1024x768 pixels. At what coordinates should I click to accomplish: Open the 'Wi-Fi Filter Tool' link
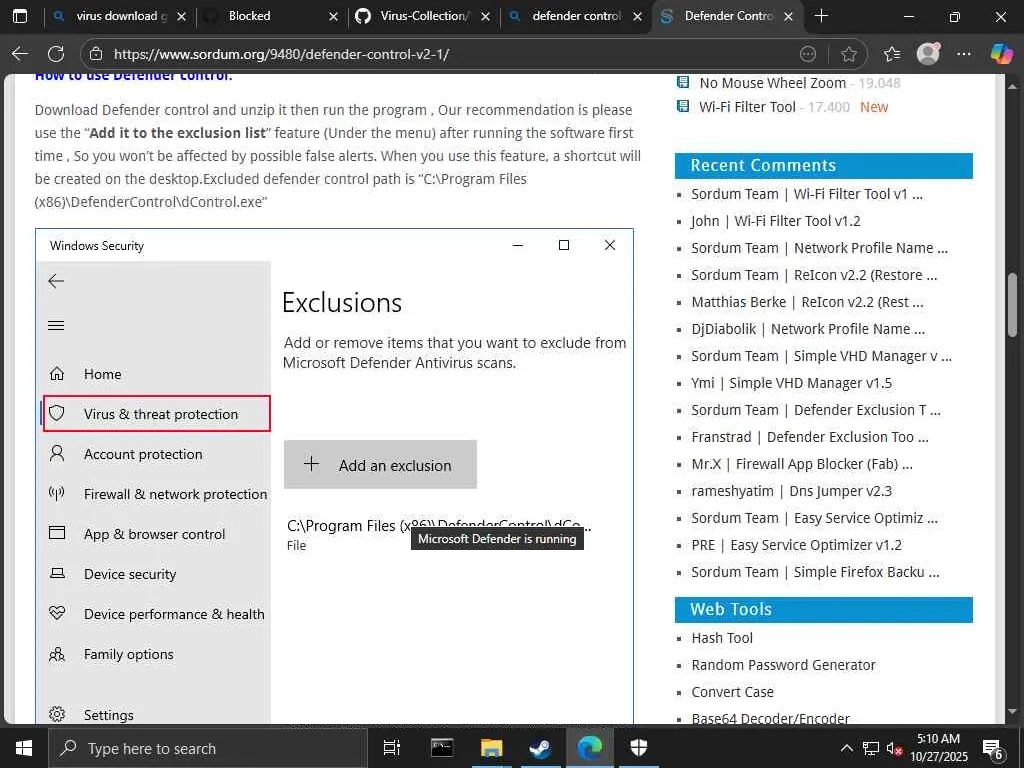click(x=747, y=107)
